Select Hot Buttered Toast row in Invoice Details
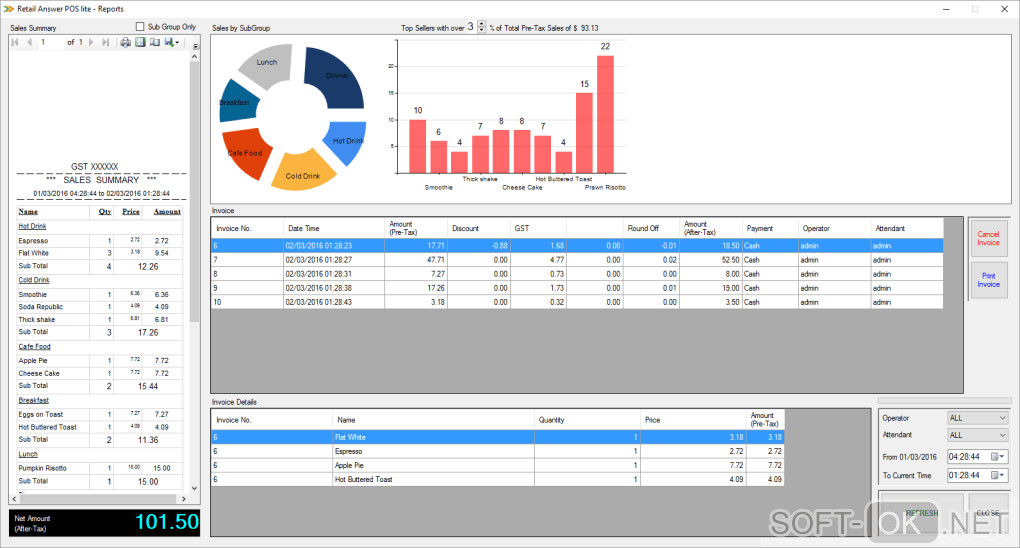This screenshot has height=548, width=1020. click(498, 479)
